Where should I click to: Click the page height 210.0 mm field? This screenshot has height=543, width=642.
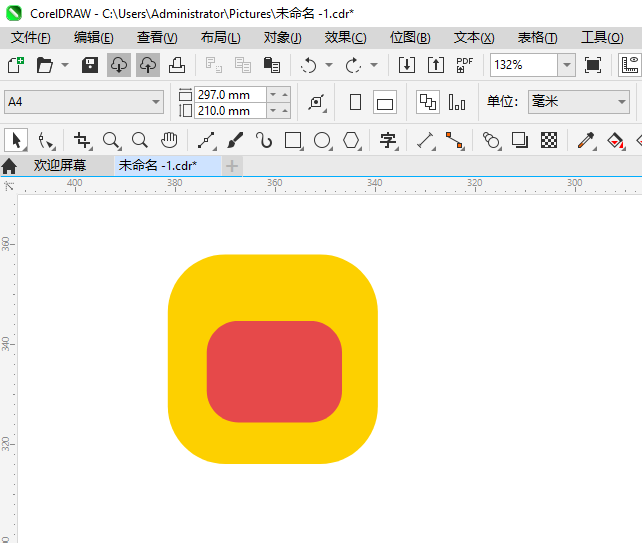pyautogui.click(x=231, y=111)
